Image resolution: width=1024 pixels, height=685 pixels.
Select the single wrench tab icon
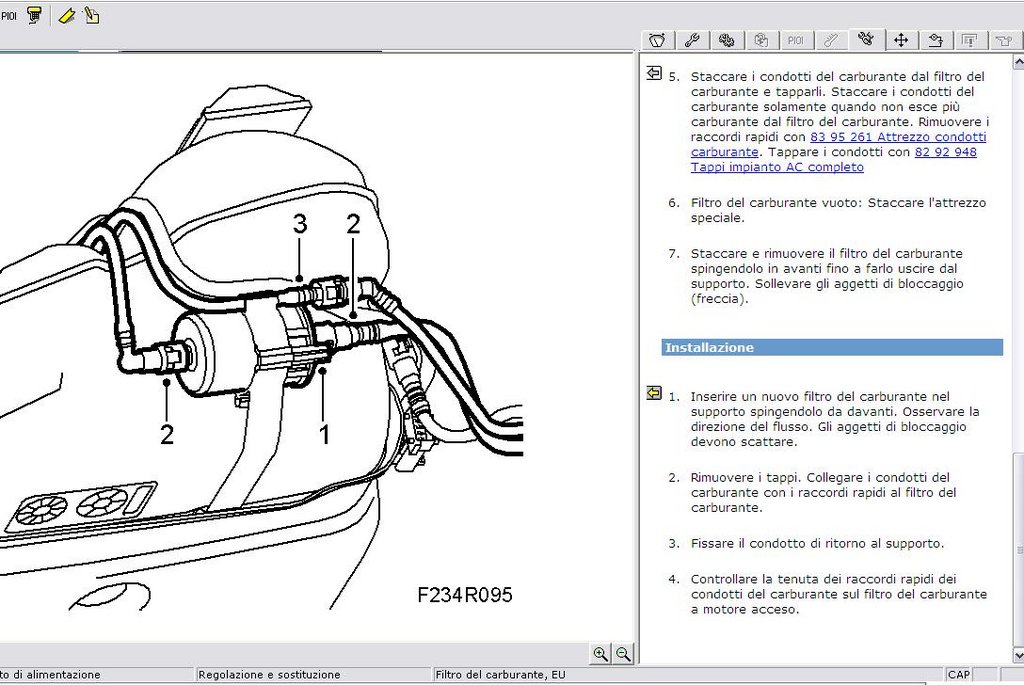tap(692, 40)
